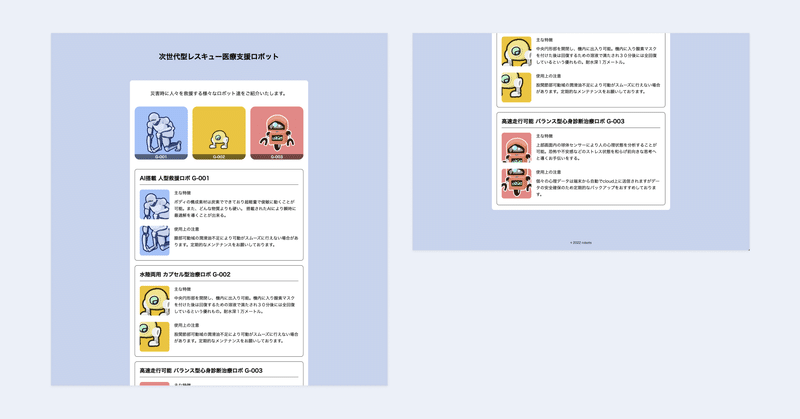Click heading 水陸両用 カプセル型治療ロボ G-002 on left page
800x419 pixels.
[x=185, y=275]
